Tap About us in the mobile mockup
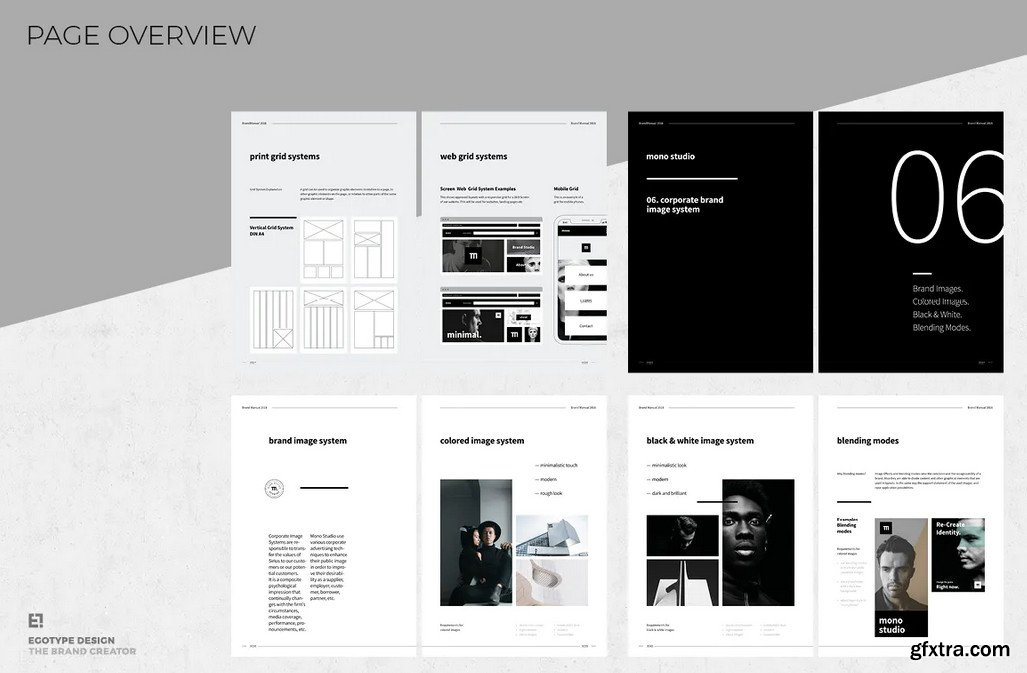1027x673 pixels. click(x=585, y=274)
